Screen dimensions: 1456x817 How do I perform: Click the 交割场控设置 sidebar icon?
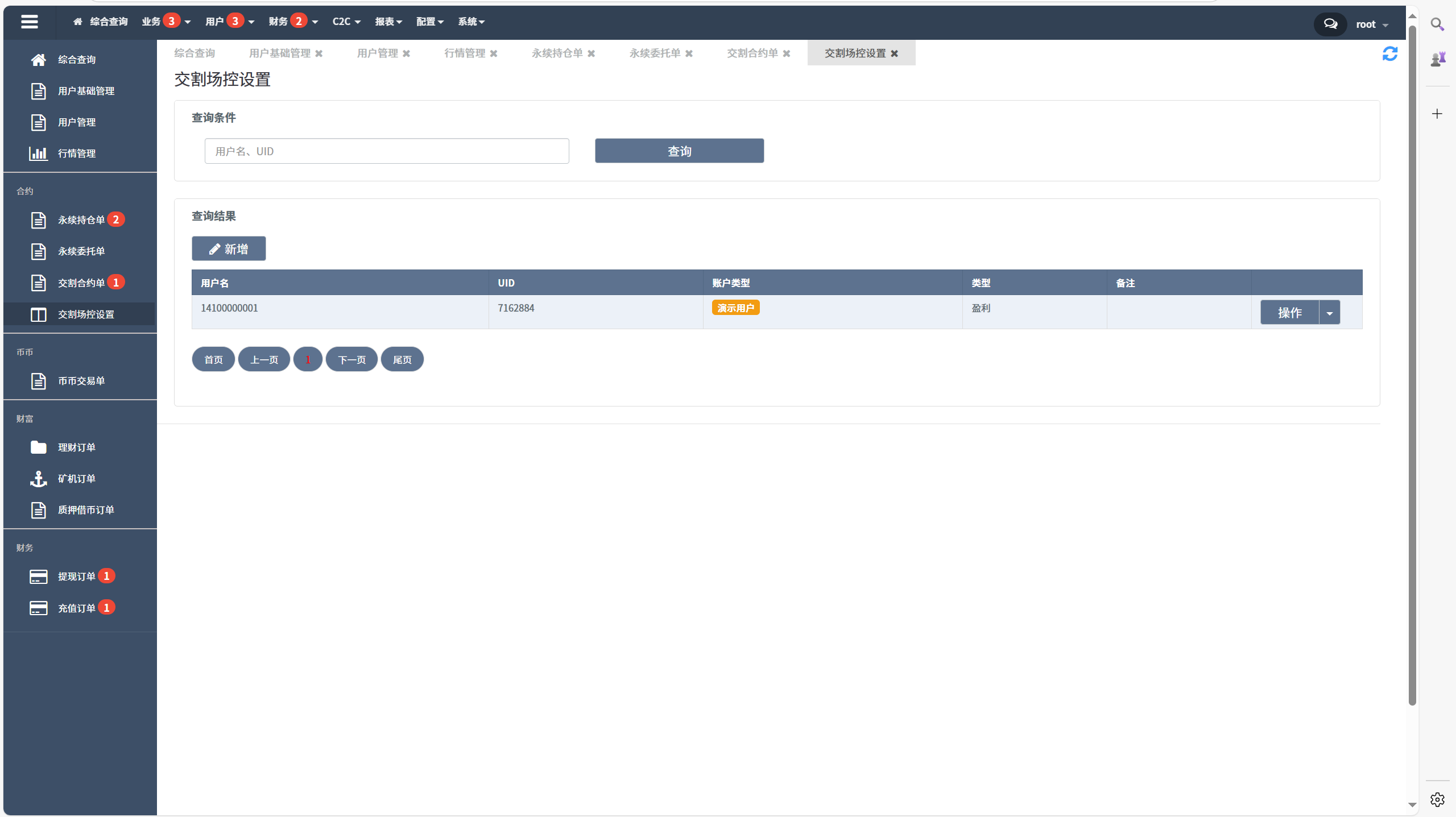click(37, 314)
